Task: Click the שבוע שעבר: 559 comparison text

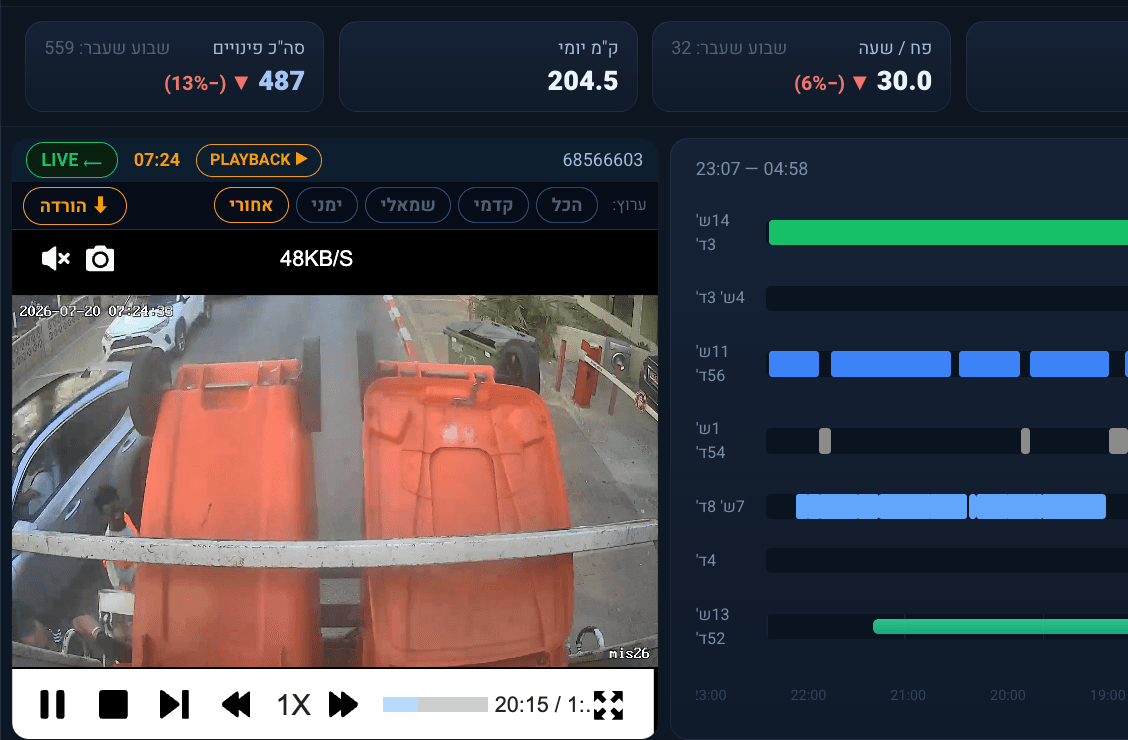Action: pyautogui.click(x=107, y=48)
